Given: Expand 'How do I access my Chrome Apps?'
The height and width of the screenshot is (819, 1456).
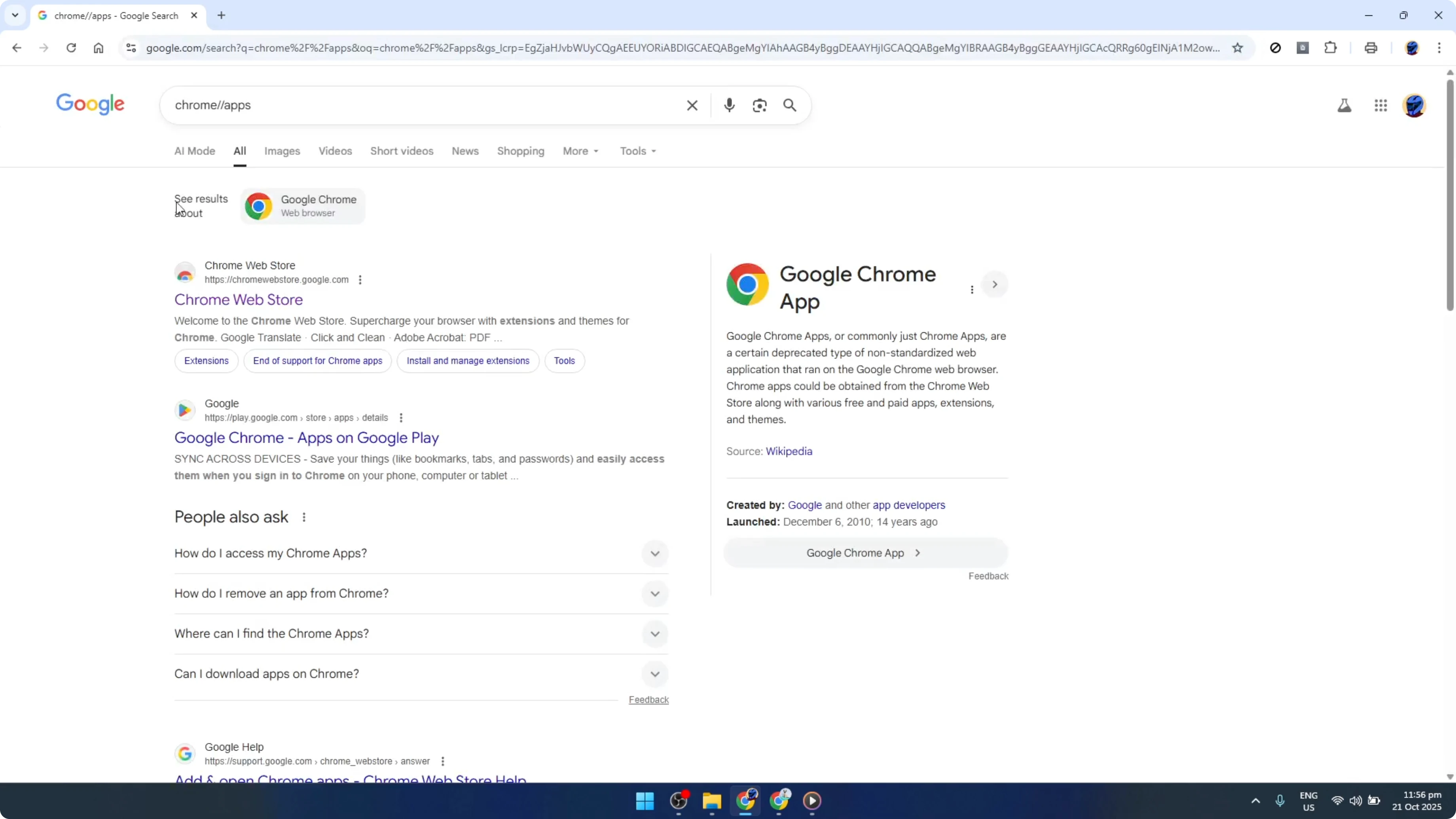Looking at the screenshot, I should [654, 554].
